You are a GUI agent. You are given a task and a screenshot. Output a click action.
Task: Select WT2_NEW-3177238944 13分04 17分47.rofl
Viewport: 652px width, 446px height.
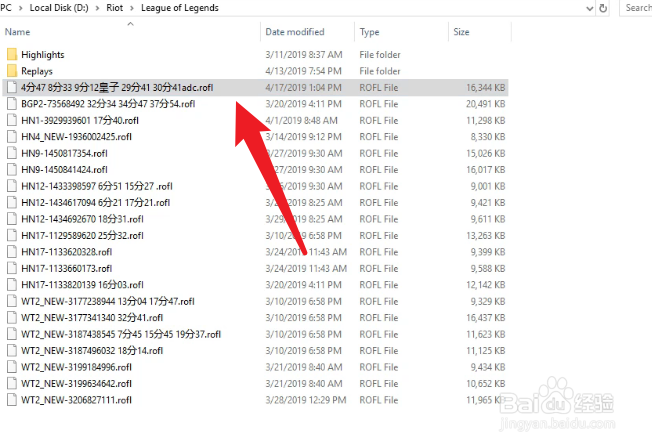(108, 301)
